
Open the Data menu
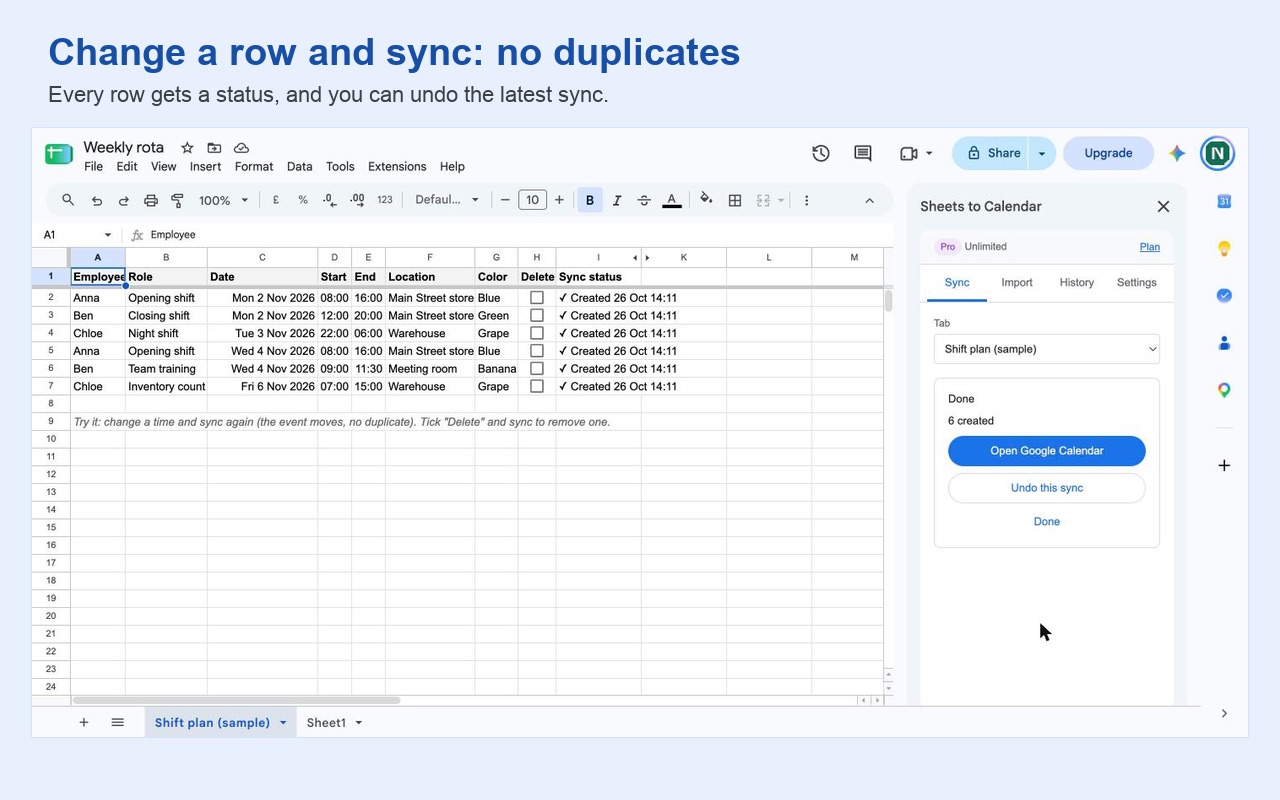pos(300,167)
